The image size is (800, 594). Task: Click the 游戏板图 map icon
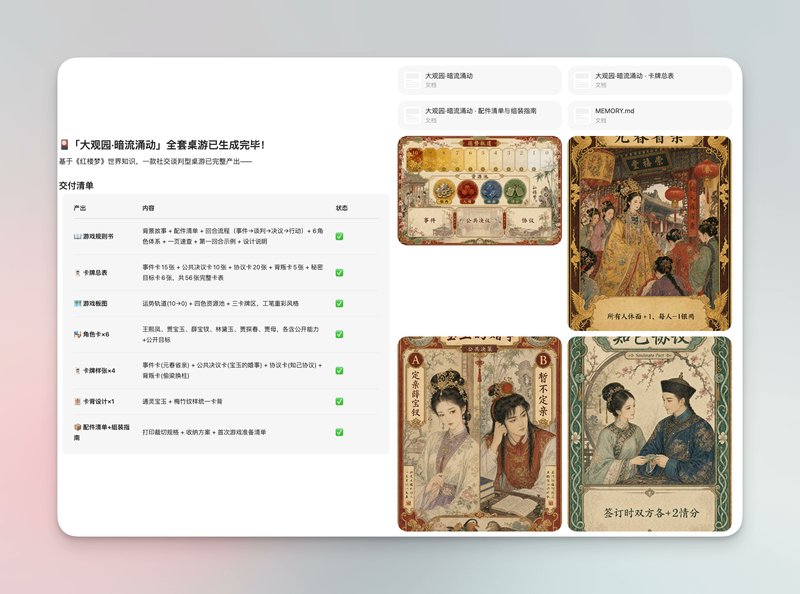78,303
